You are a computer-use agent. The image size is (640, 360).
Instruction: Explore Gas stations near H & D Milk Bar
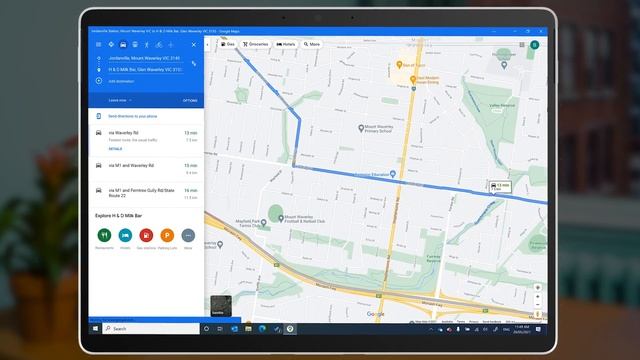pos(146,236)
